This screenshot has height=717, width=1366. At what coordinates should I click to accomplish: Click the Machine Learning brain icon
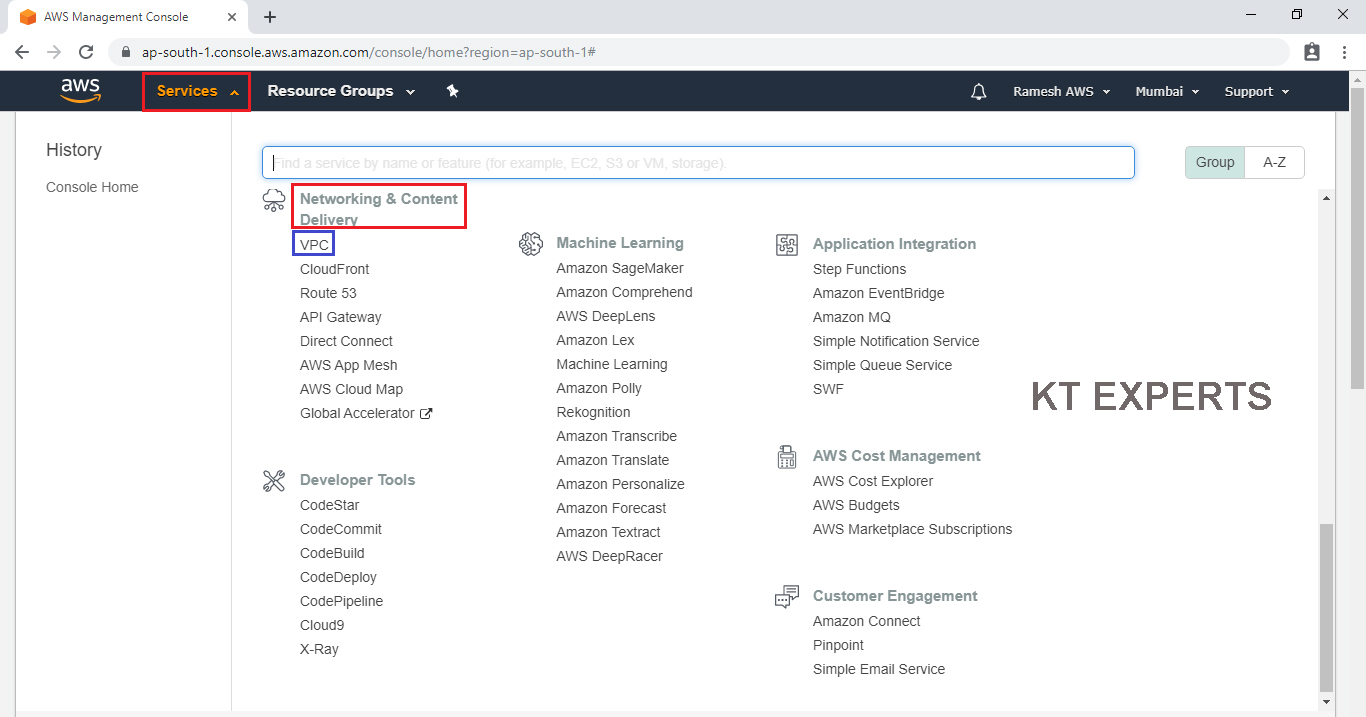click(x=531, y=243)
